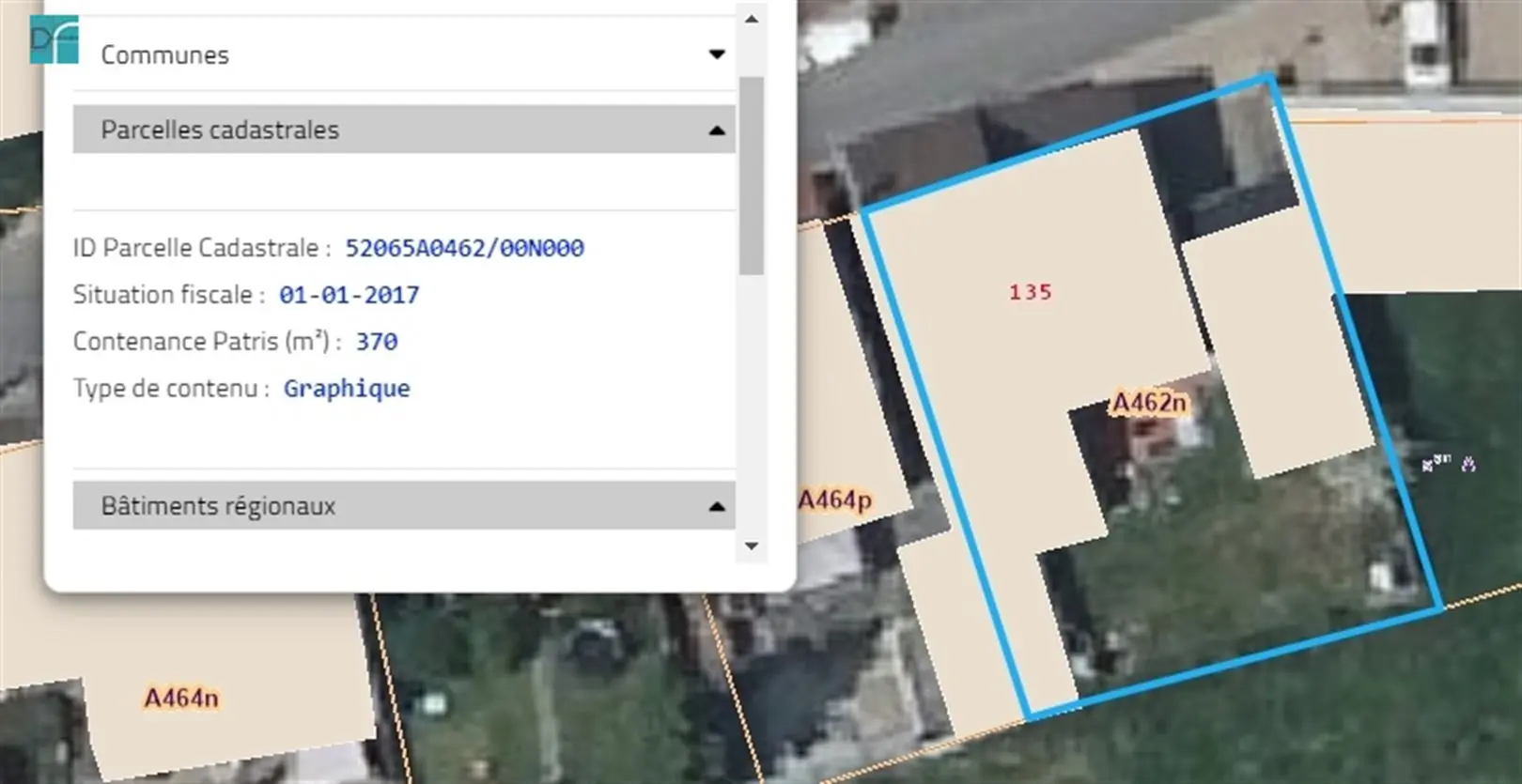Select the A464n parcel label on map

[x=181, y=699]
